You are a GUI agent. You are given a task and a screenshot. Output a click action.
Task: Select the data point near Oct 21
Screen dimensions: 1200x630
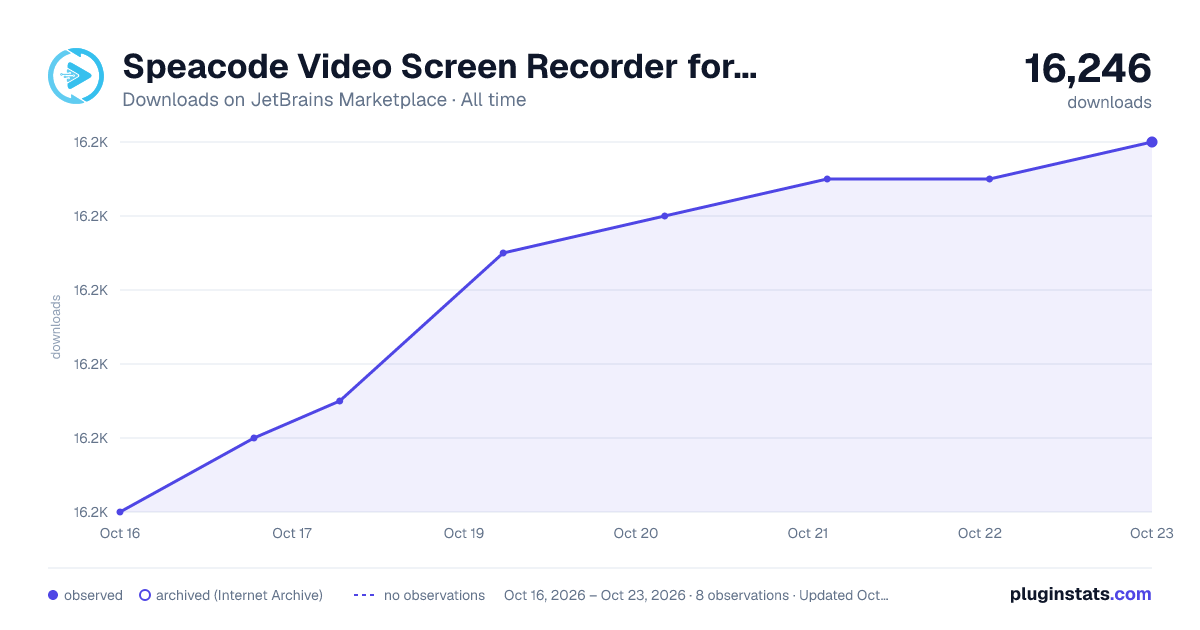[x=827, y=179]
